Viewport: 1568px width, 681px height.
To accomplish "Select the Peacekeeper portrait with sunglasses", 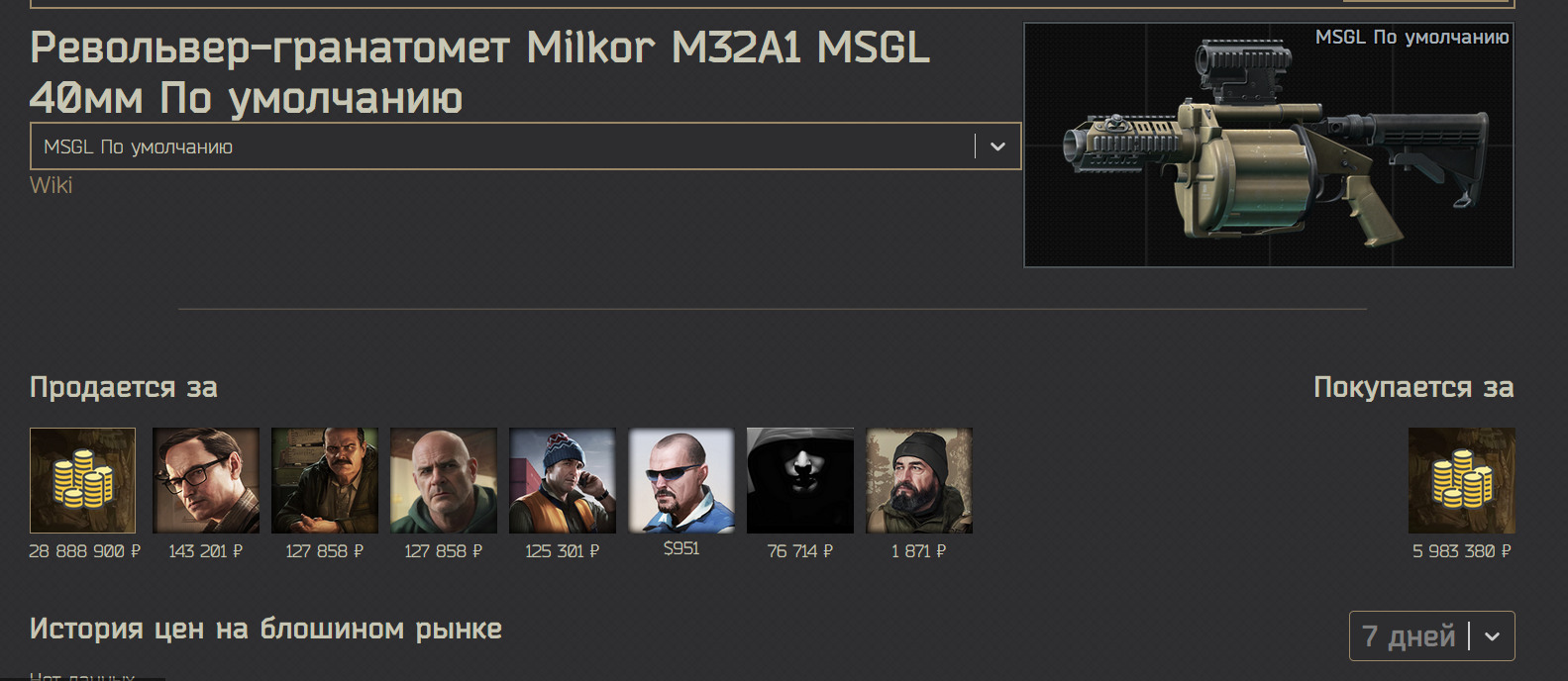I will (681, 480).
